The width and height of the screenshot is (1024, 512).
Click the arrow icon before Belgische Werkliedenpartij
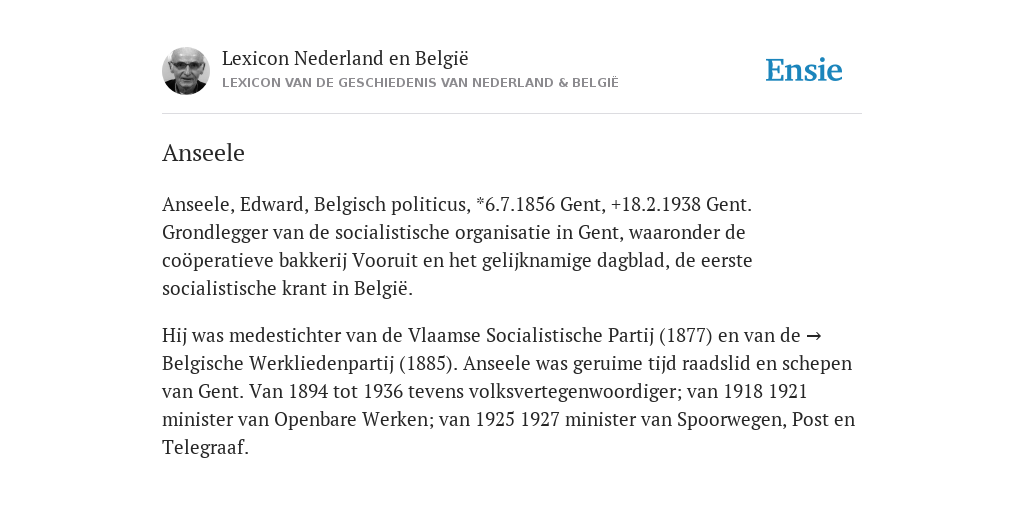tap(813, 336)
